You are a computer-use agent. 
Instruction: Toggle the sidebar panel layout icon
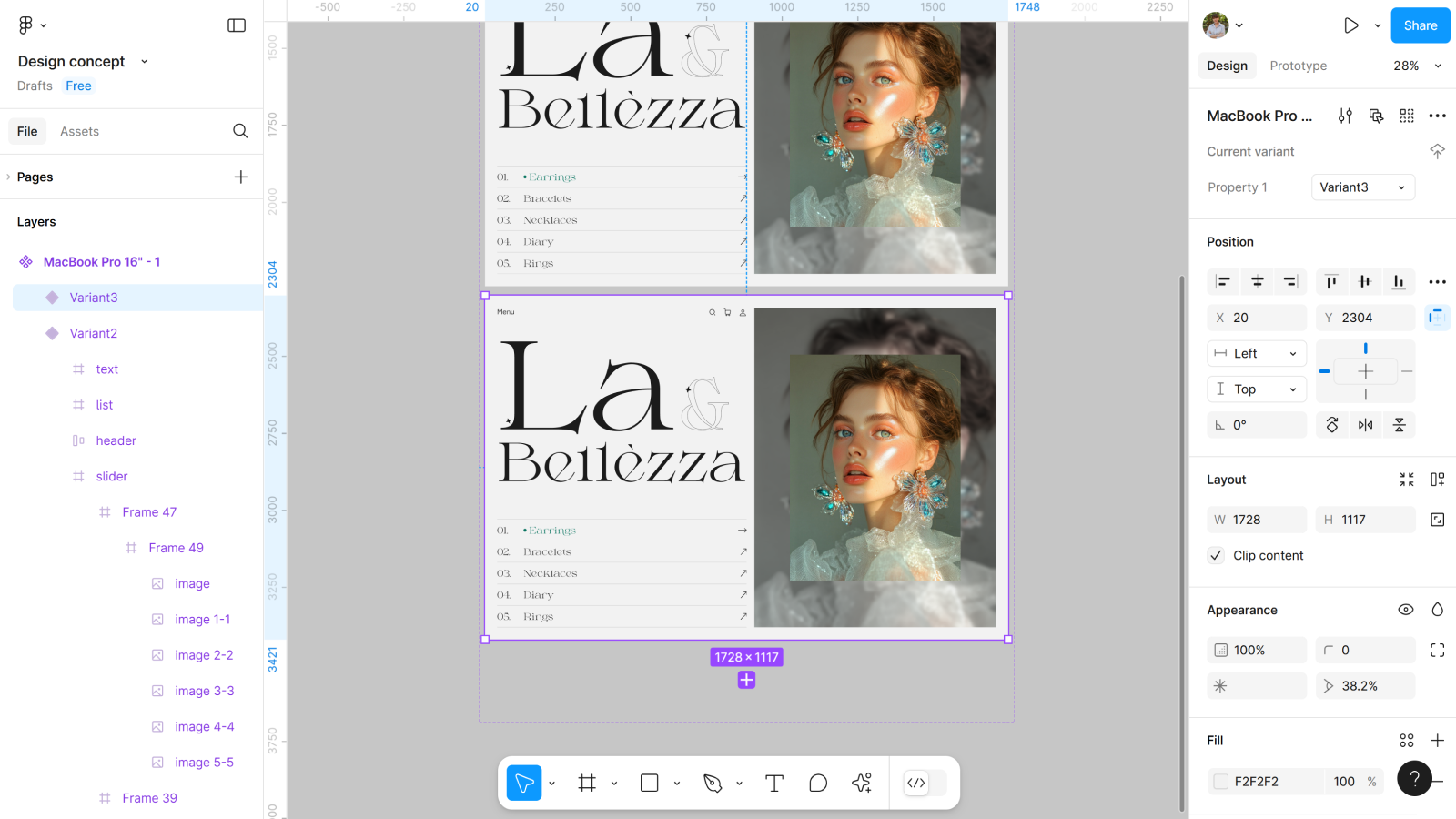click(237, 25)
